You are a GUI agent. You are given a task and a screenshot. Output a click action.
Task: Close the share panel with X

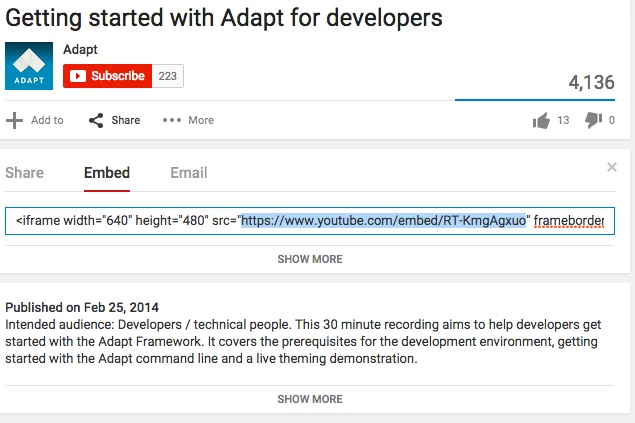tap(612, 167)
